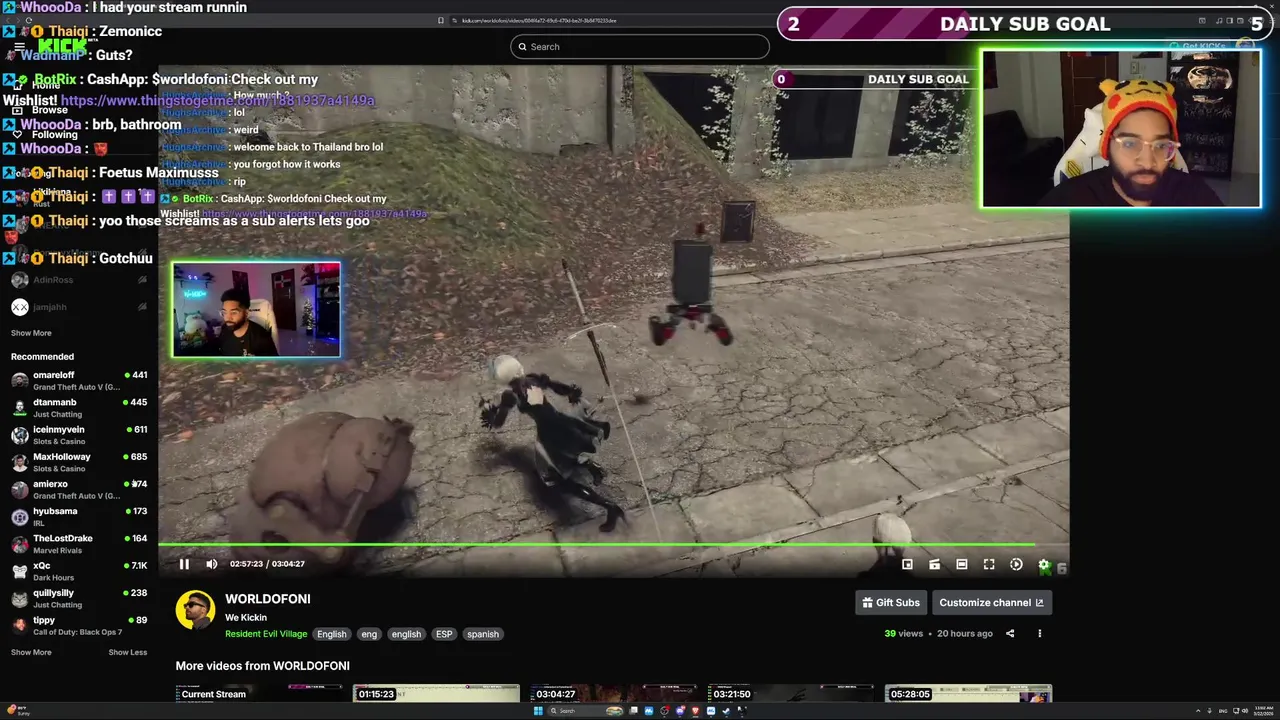Open the taskbar weather widget
Screen dimensions: 1280x720
click(18, 711)
